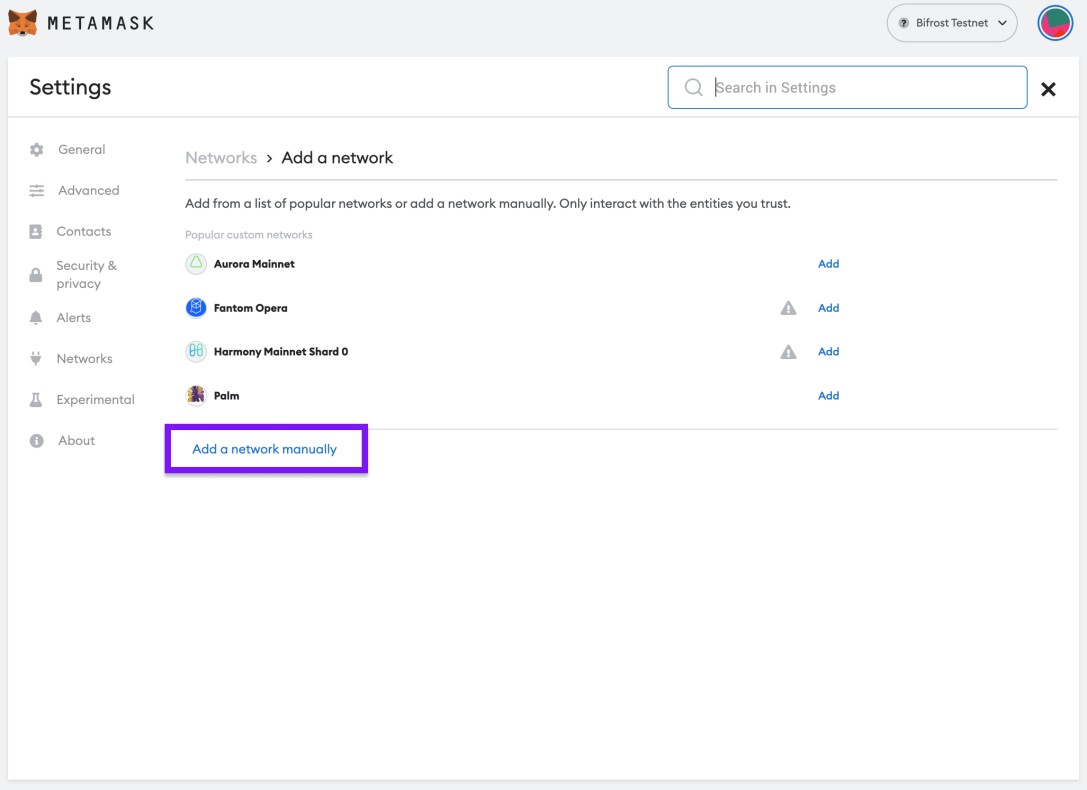Image resolution: width=1087 pixels, height=790 pixels.
Task: Open Security & privacy settings
Action: pos(86,275)
